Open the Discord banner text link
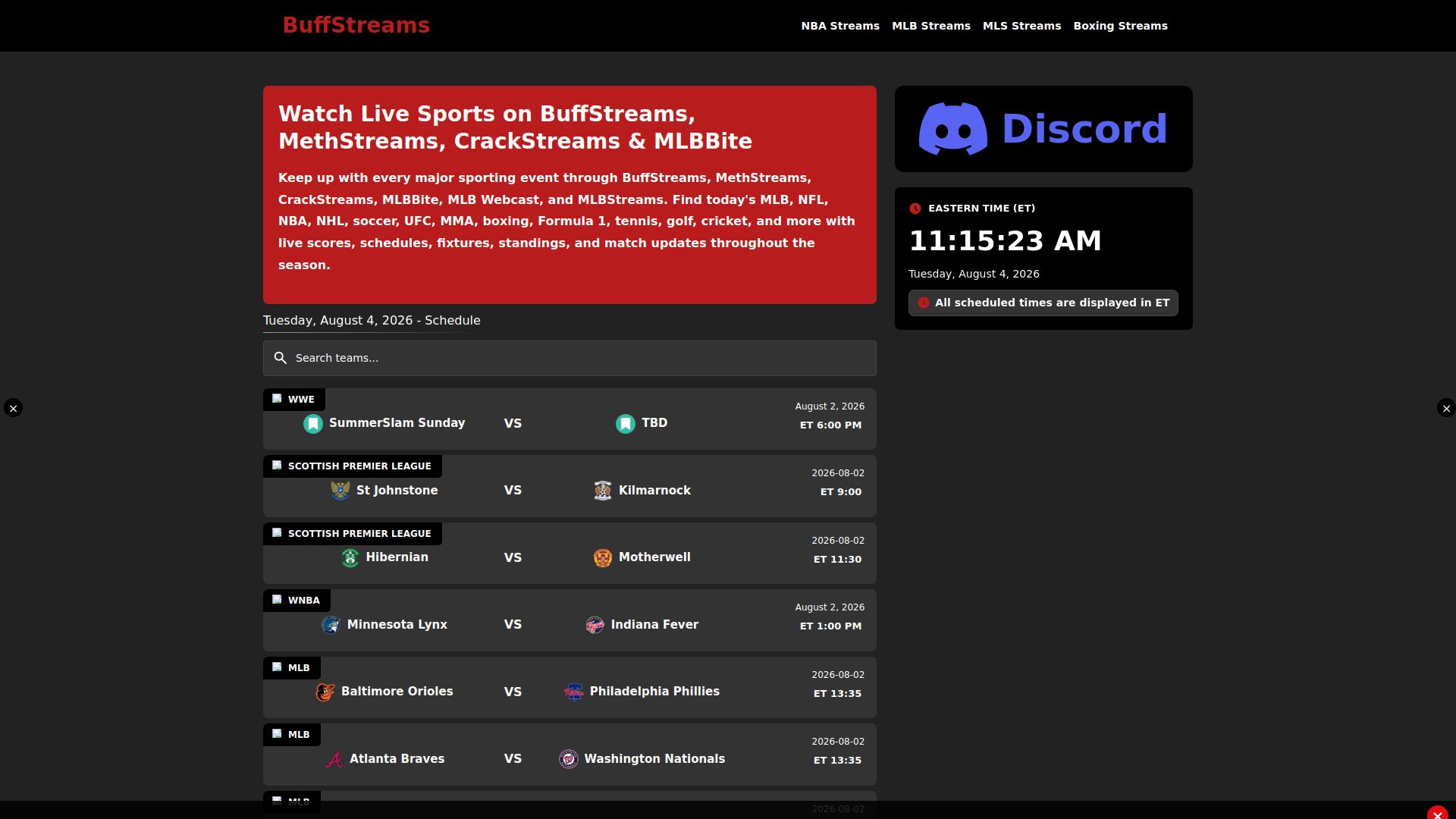 tap(1084, 129)
